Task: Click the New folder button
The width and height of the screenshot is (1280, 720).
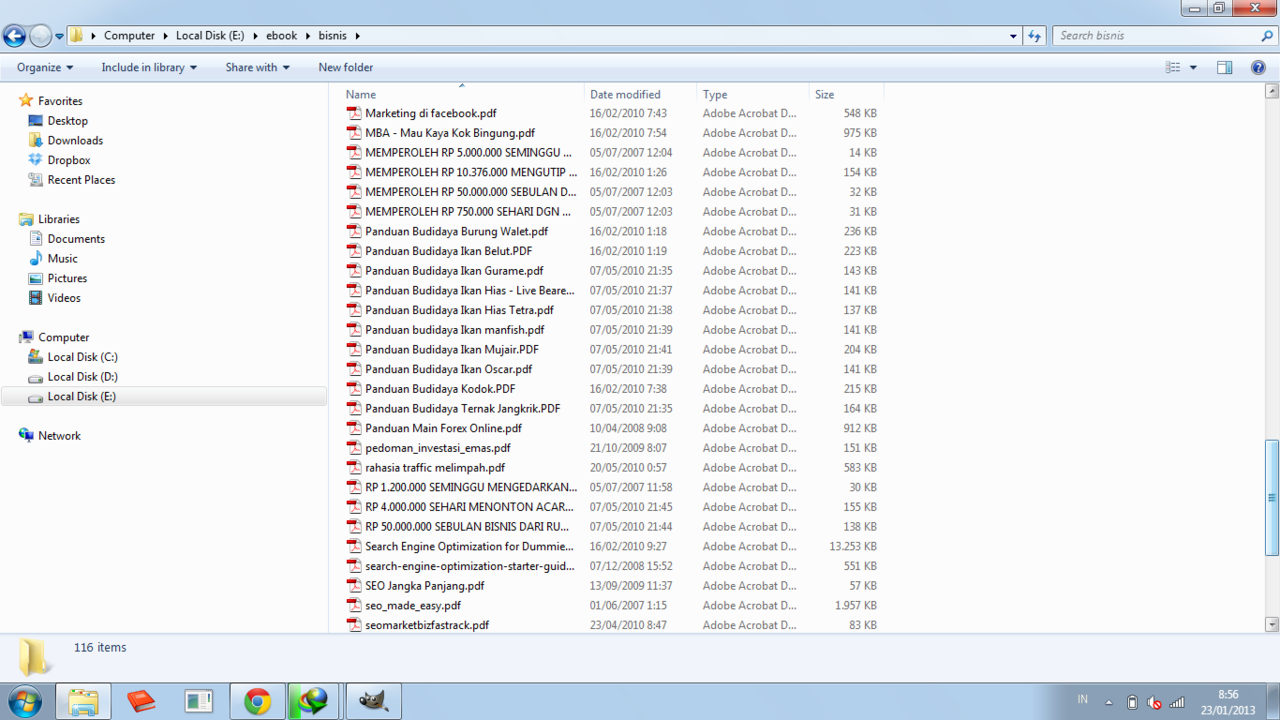Action: point(346,67)
